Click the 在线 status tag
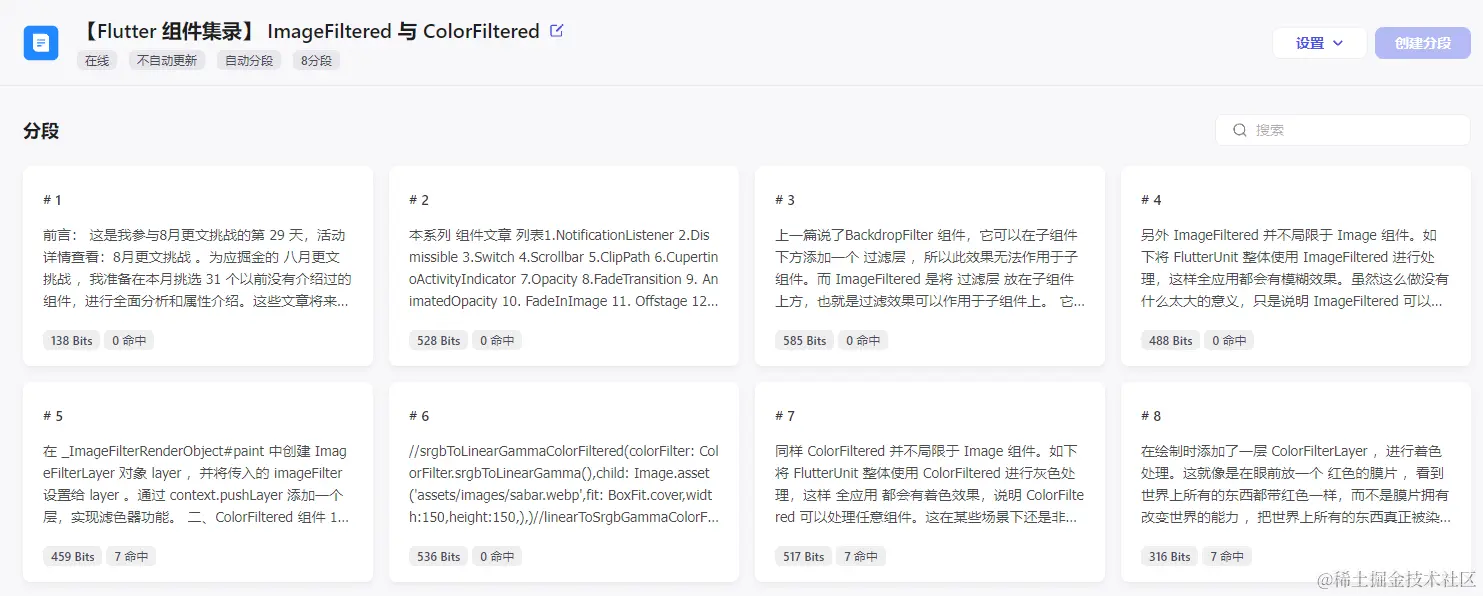This screenshot has width=1483, height=596. click(97, 60)
